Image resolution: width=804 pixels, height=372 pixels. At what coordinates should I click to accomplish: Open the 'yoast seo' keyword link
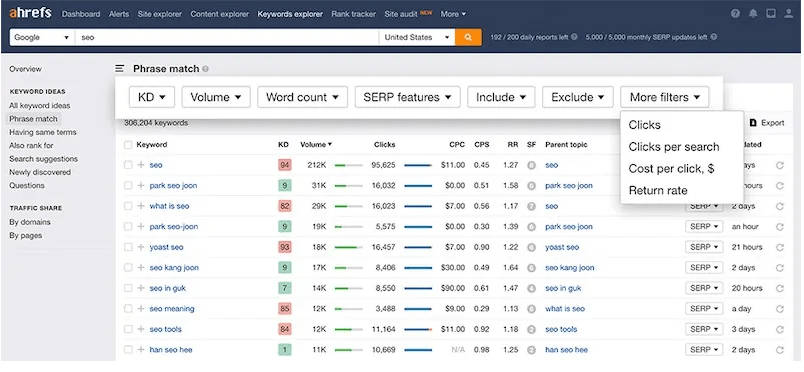pyautogui.click(x=166, y=247)
